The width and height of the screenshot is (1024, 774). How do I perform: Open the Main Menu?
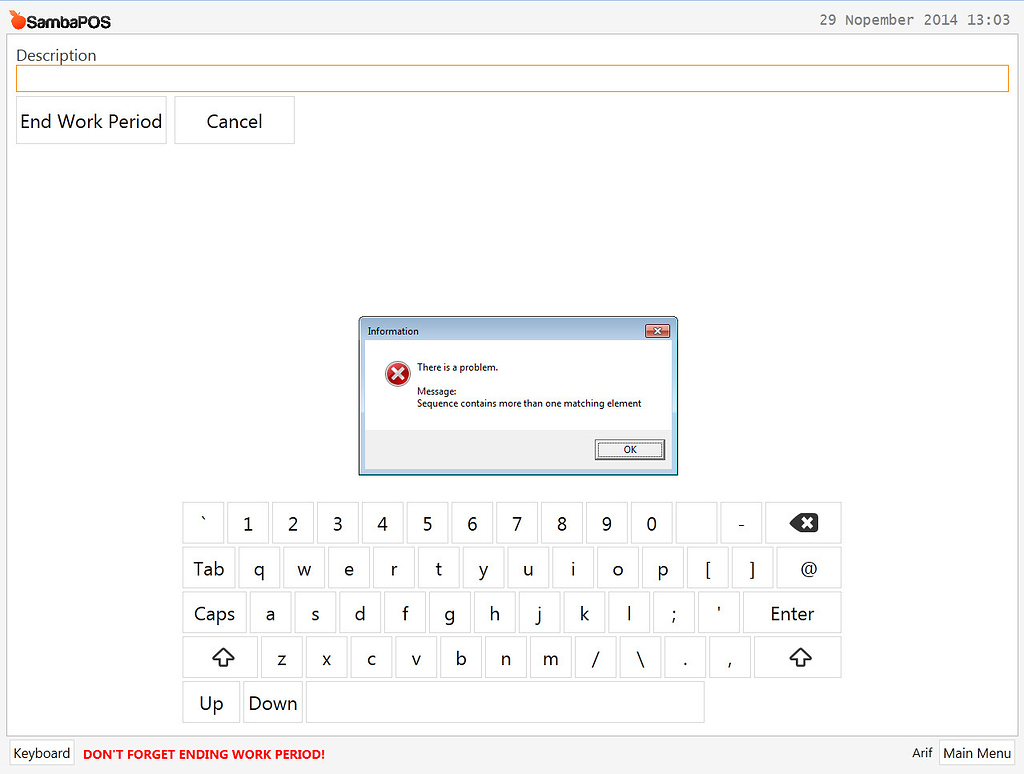[976, 752]
